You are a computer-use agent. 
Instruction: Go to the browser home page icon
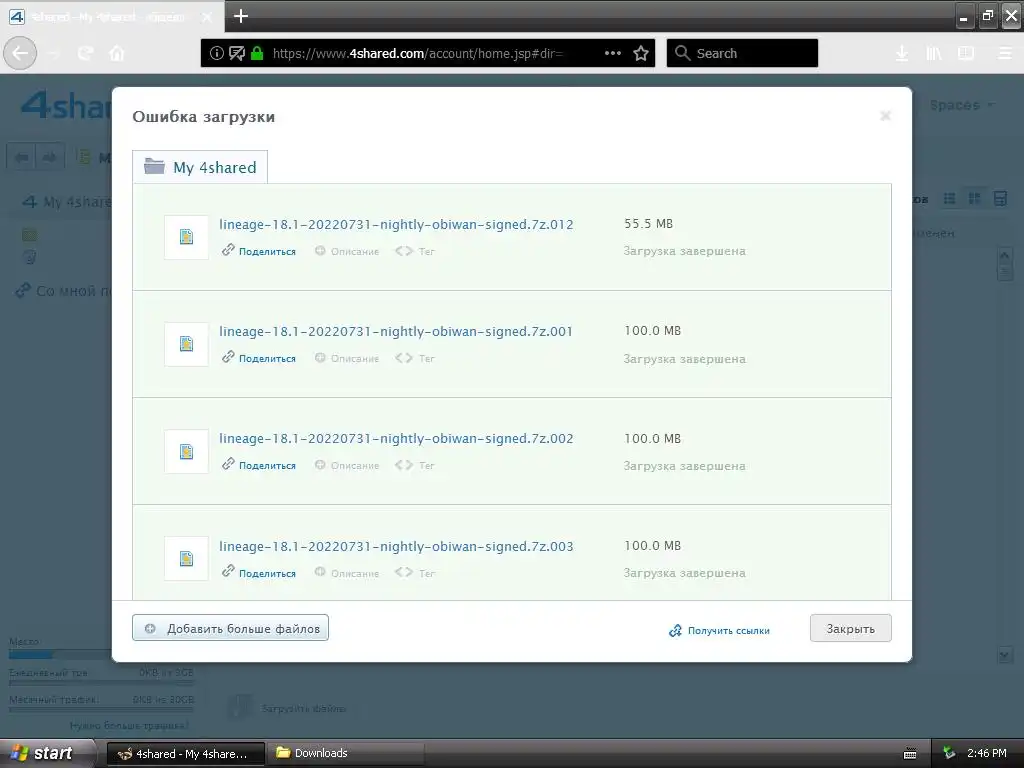117,53
